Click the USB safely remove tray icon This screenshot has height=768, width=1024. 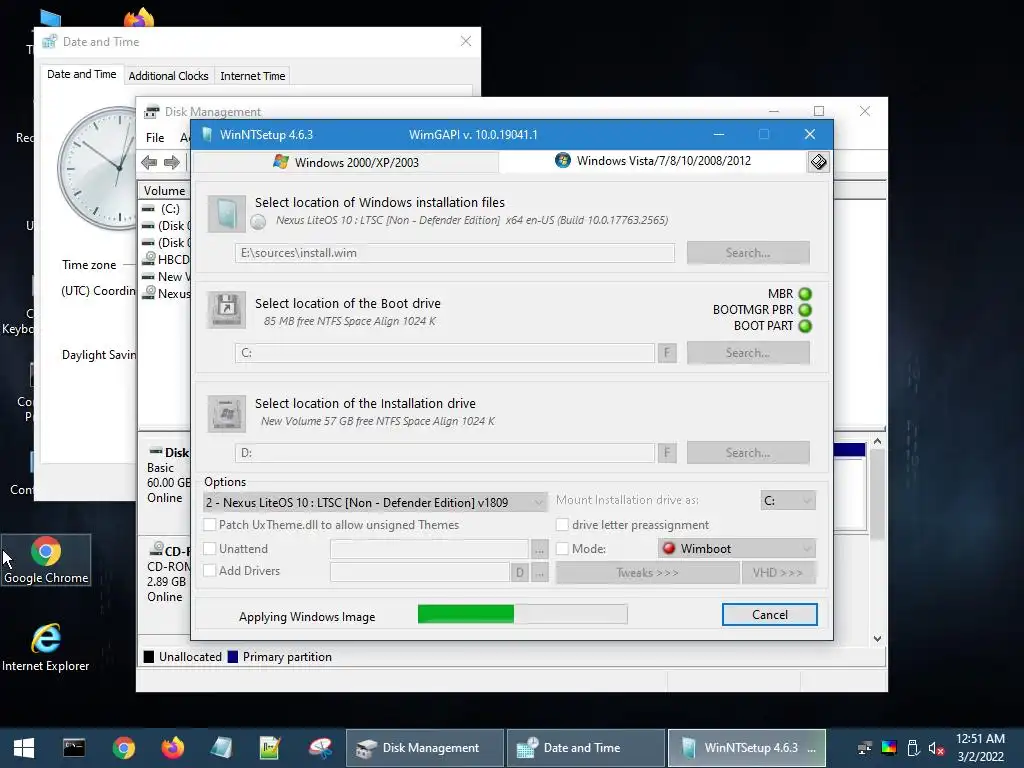point(913,748)
